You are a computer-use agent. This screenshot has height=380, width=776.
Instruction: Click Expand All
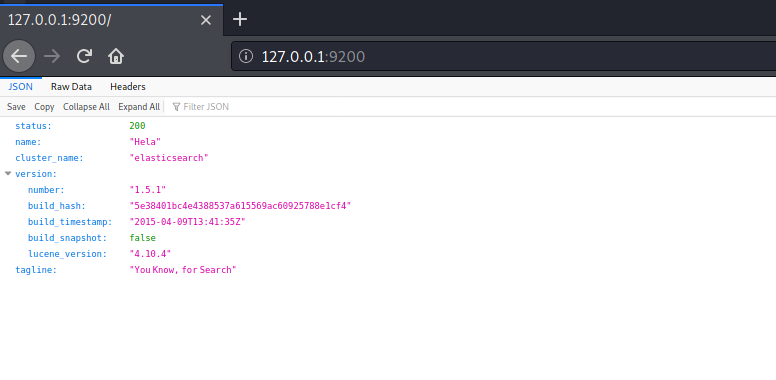pyautogui.click(x=139, y=107)
